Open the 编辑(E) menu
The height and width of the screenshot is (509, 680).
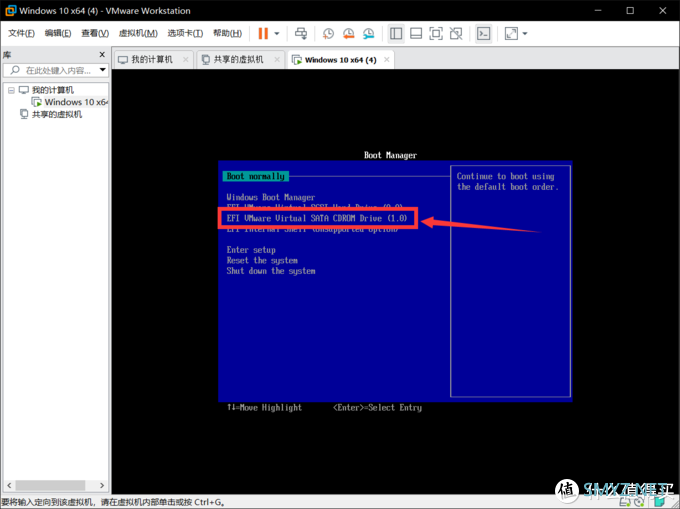click(58, 33)
